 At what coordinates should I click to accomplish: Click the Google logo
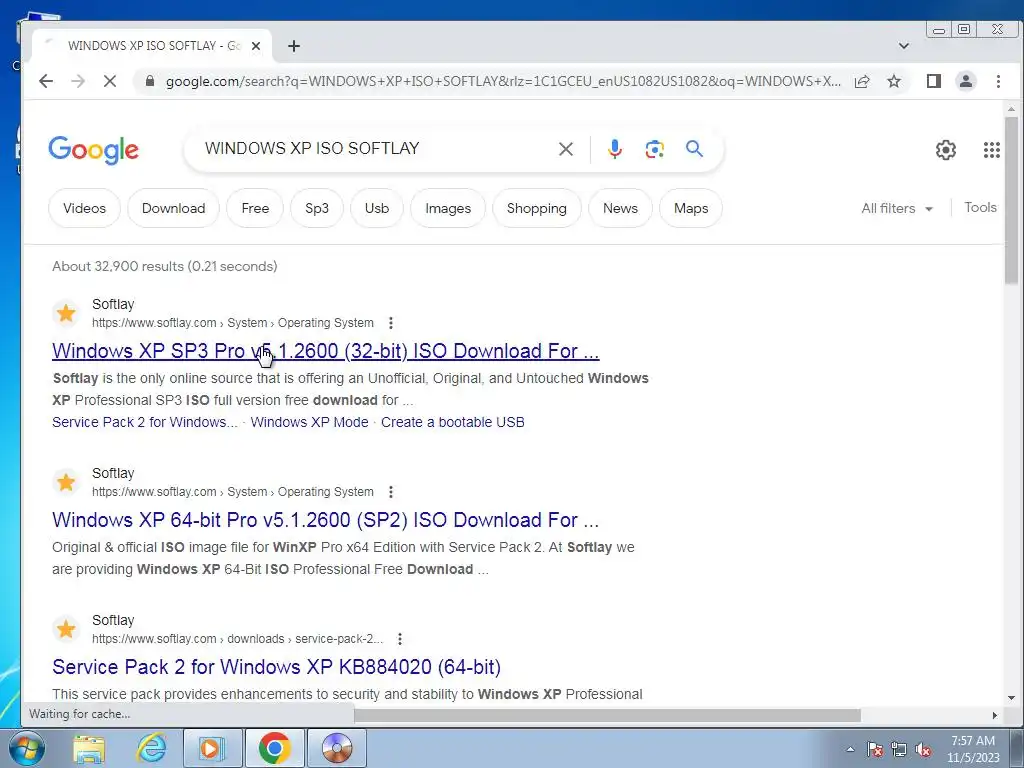point(93,150)
